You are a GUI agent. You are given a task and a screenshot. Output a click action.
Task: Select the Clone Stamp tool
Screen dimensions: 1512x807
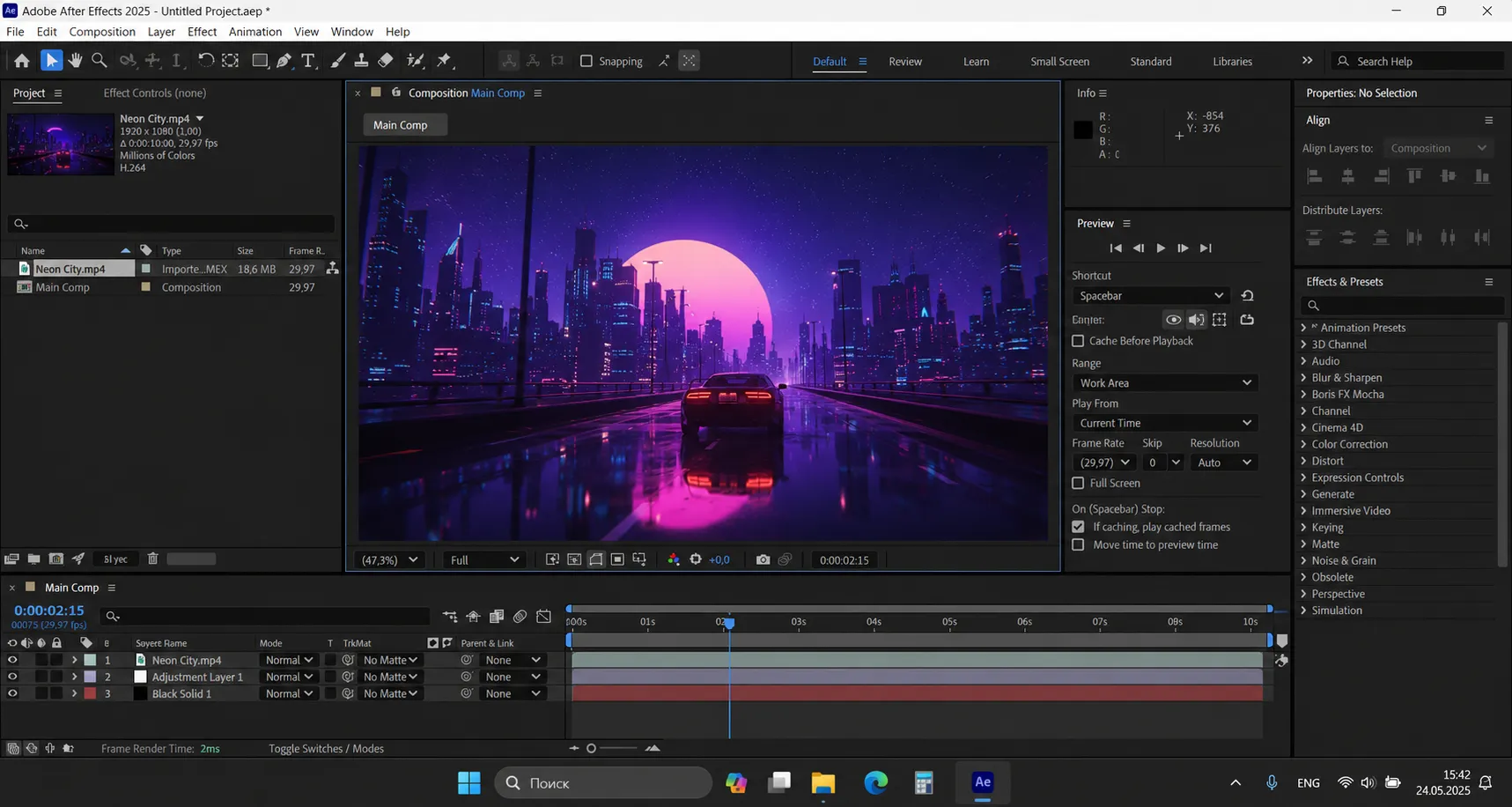tap(361, 61)
